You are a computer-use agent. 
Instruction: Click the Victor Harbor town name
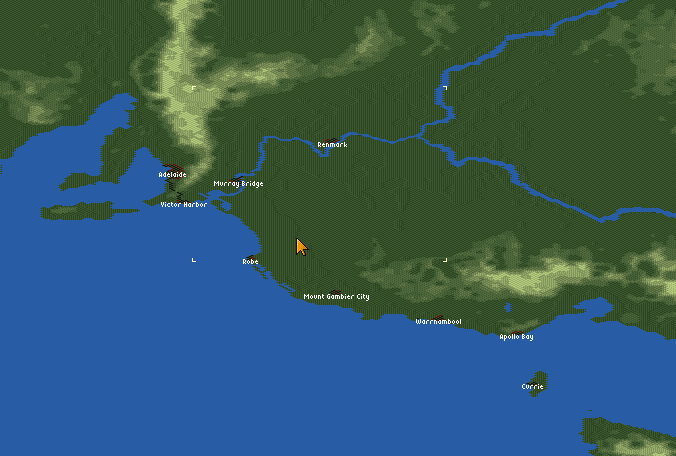(183, 205)
